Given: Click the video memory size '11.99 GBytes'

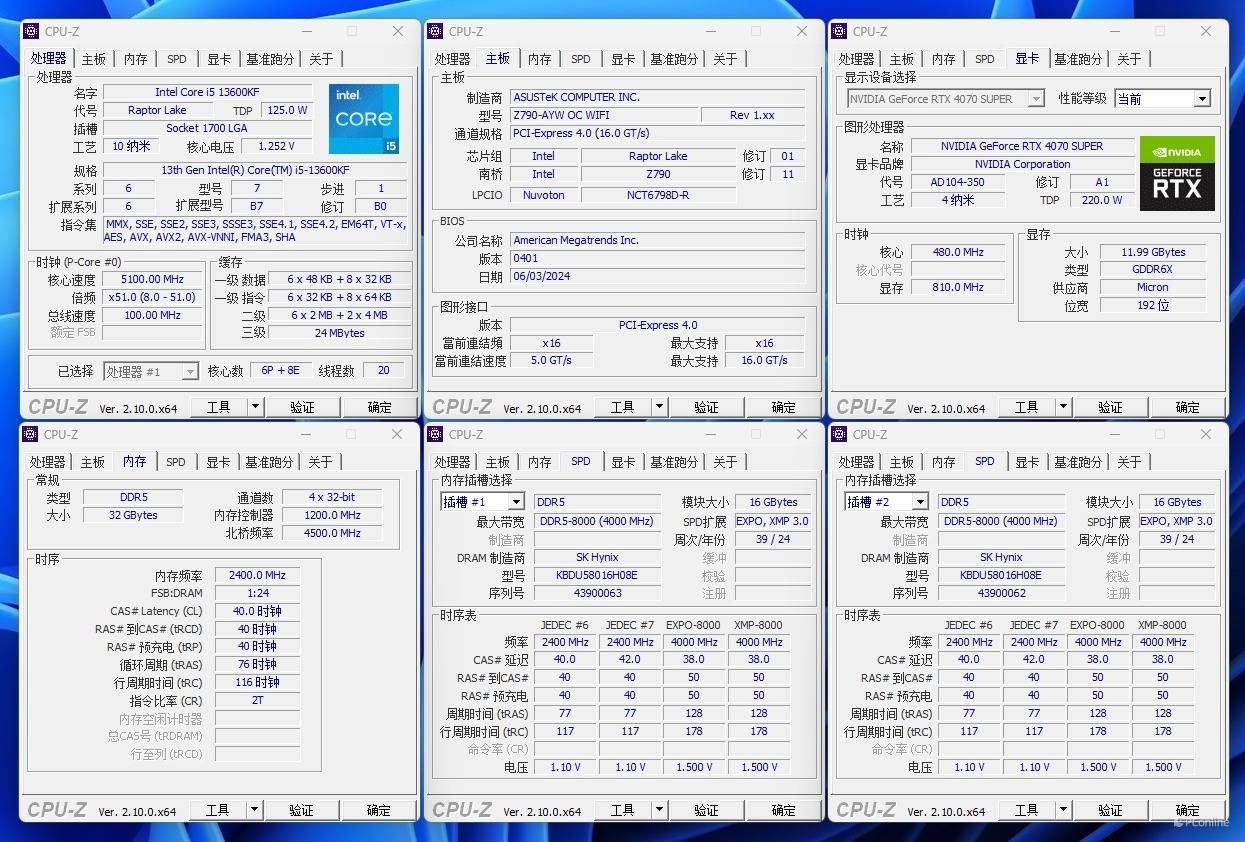Looking at the screenshot, I should pyautogui.click(x=1153, y=252).
